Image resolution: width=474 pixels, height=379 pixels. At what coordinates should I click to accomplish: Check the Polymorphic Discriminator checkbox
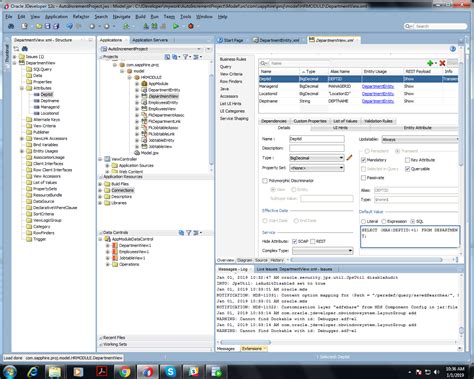pos(265,181)
